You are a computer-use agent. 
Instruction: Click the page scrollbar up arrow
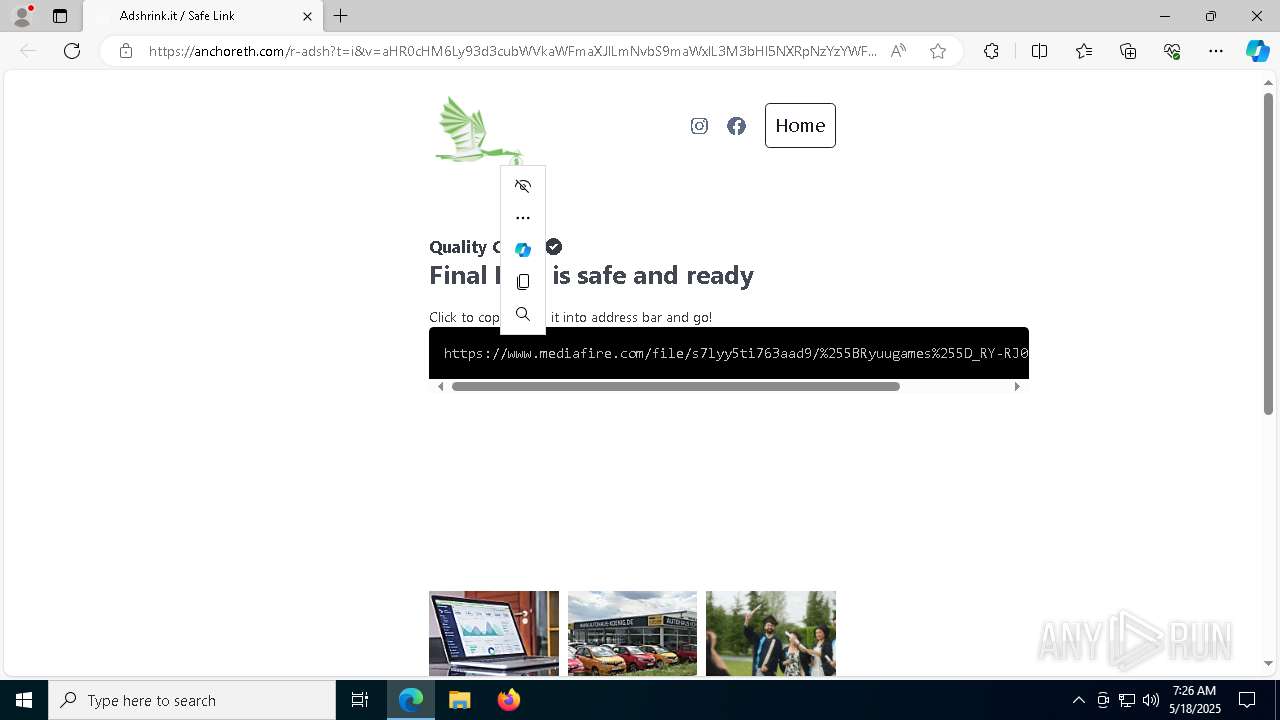[1268, 83]
